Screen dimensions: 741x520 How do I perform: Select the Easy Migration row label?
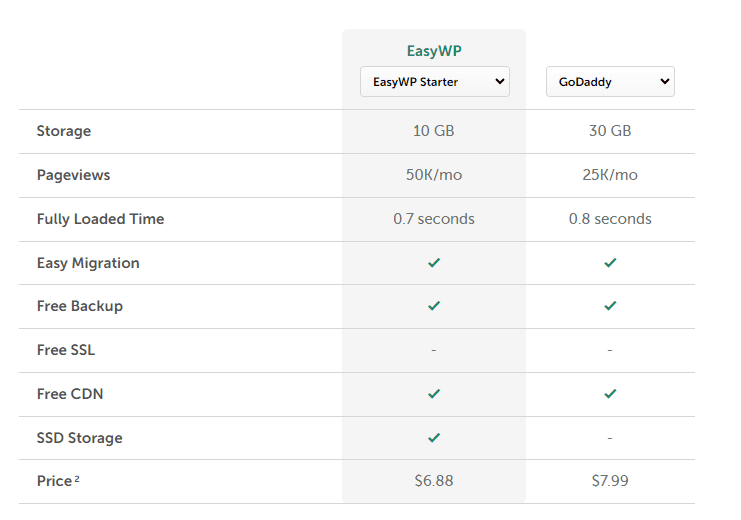tap(88, 263)
